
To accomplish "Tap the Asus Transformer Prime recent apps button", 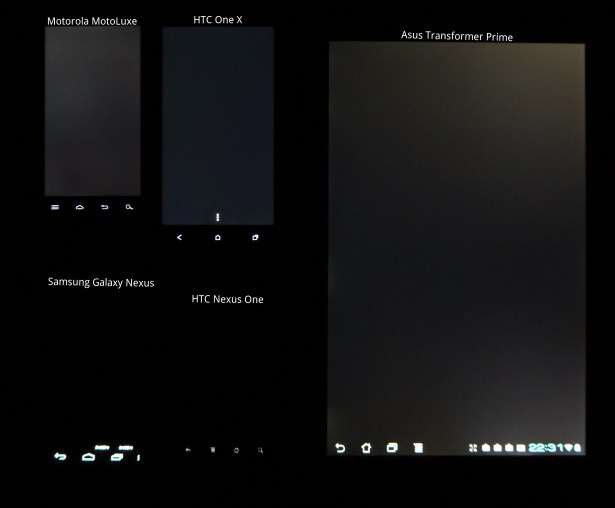I will click(392, 448).
